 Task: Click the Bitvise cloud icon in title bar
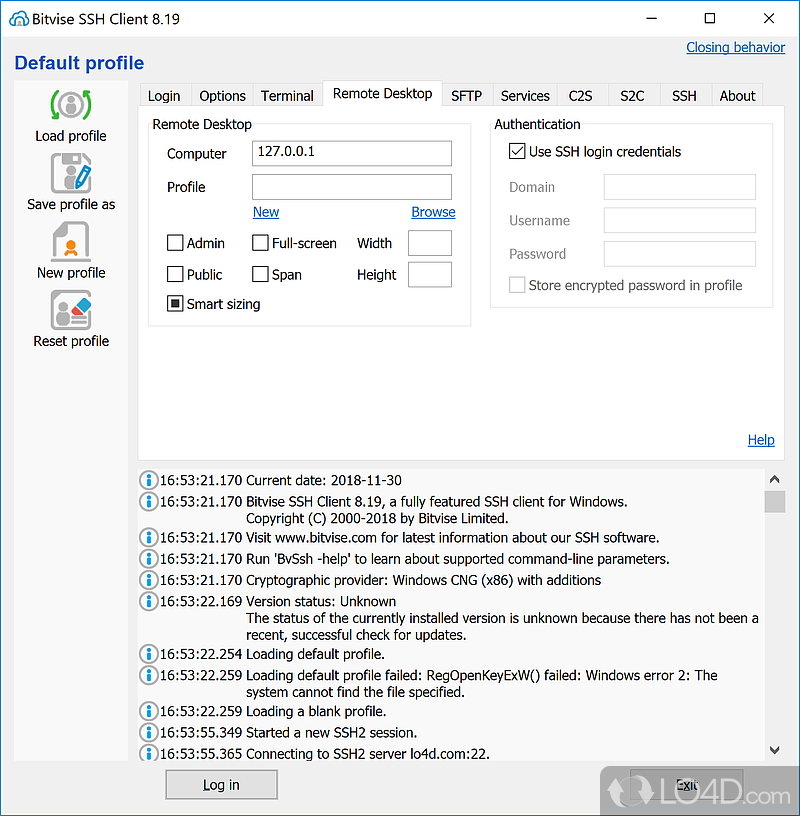pyautogui.click(x=19, y=19)
